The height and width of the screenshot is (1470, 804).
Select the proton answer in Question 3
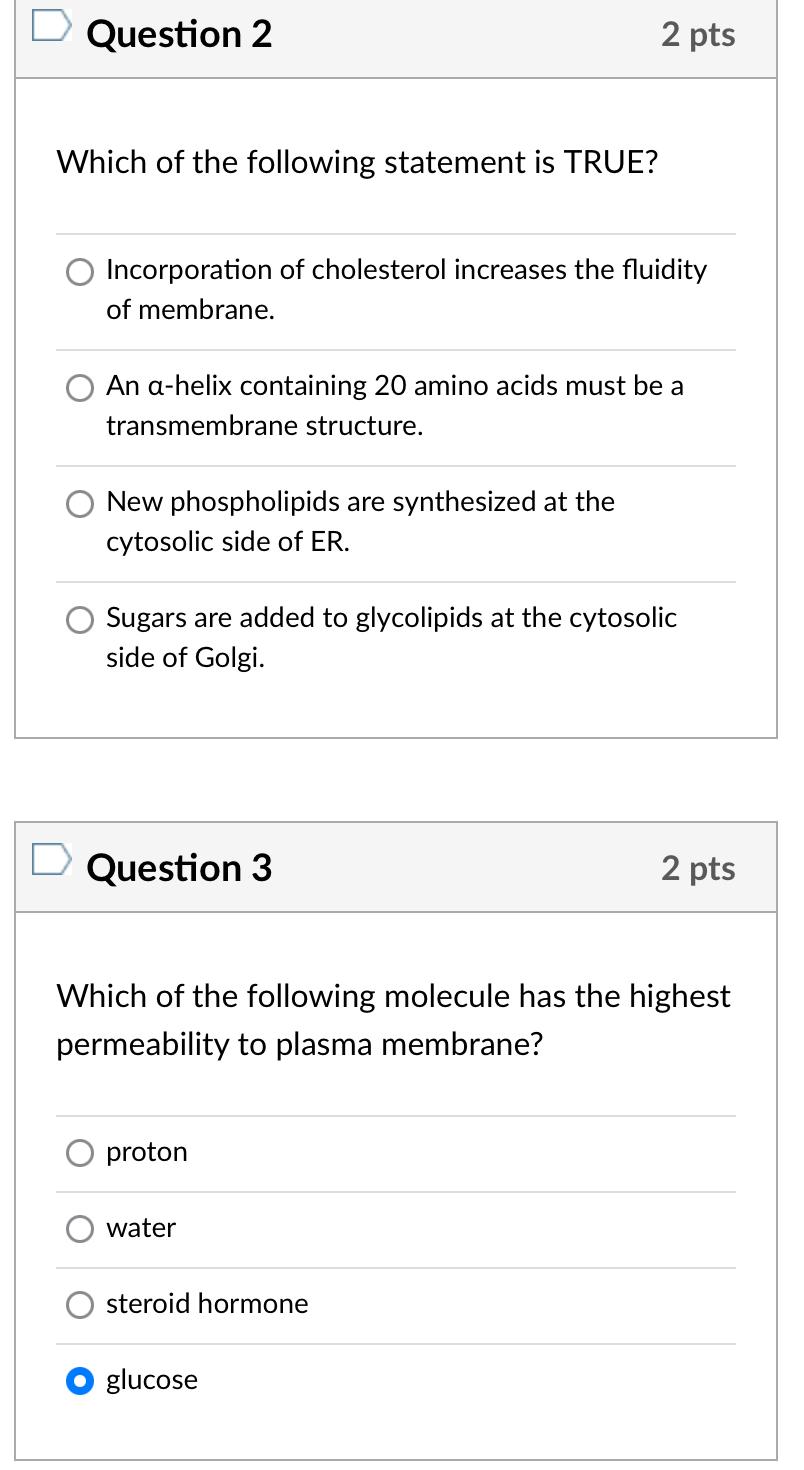pyautogui.click(x=79, y=1153)
